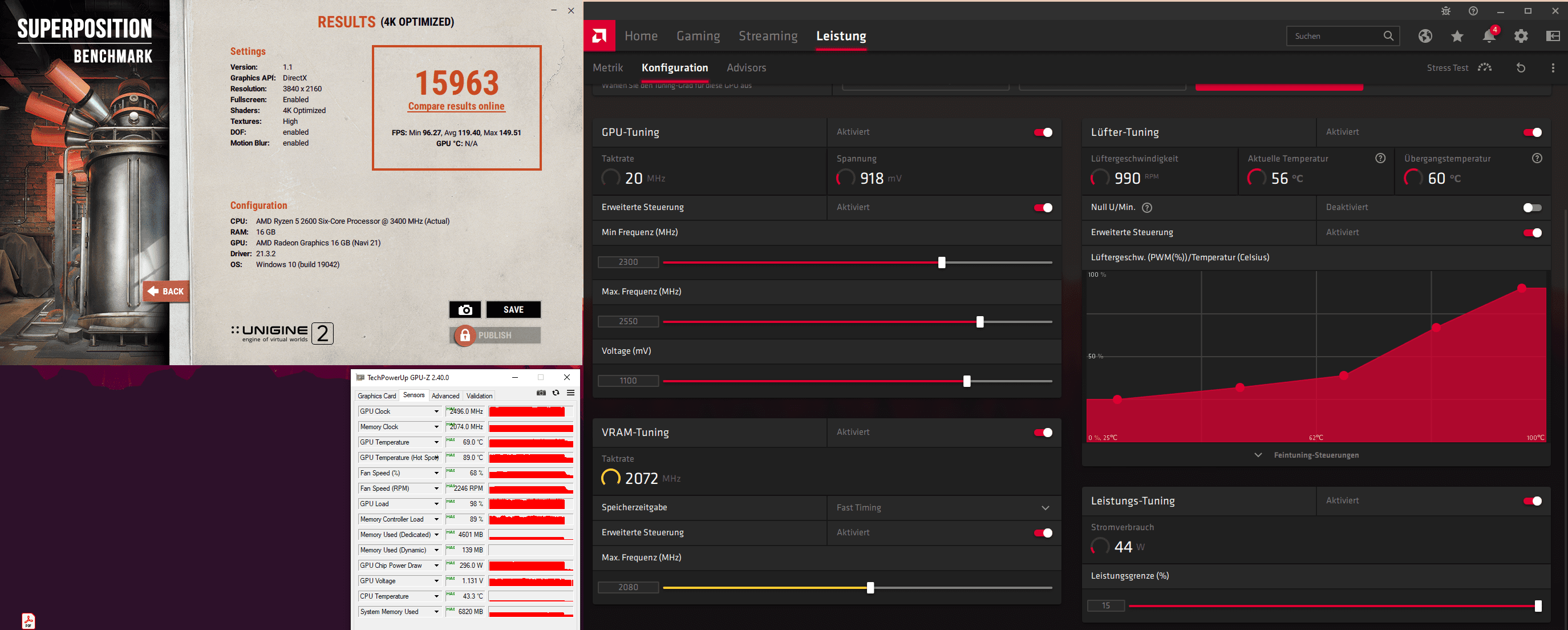Viewport: 1568px width, 630px height.
Task: Toggle Lüfter-Tuning switch
Action: 1532,132
